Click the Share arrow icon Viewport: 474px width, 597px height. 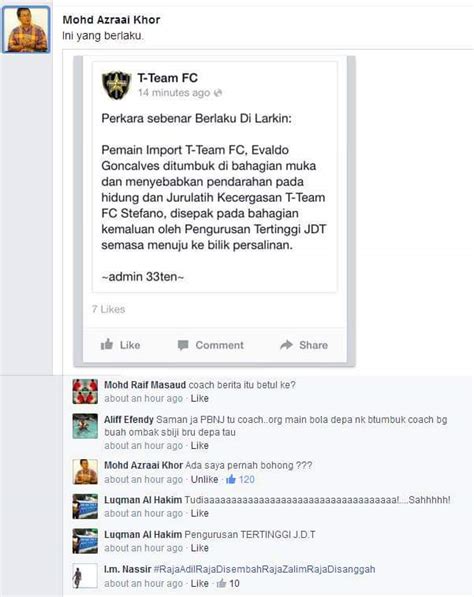[x=286, y=345]
